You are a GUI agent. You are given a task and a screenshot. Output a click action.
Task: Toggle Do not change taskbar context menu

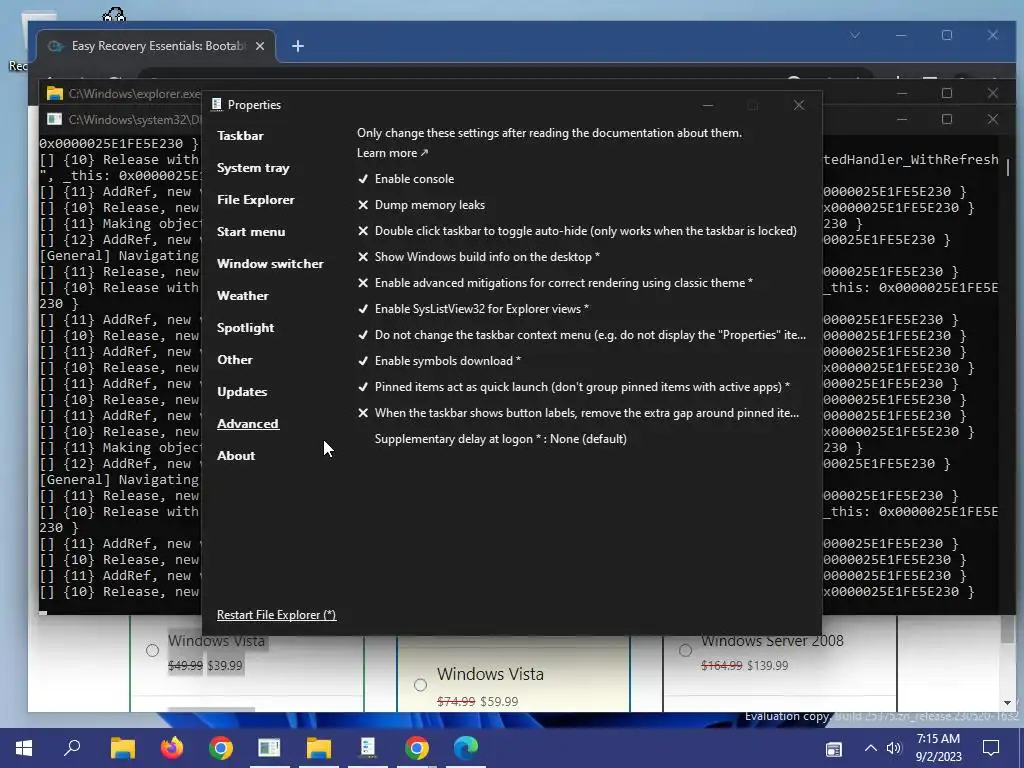(x=582, y=335)
